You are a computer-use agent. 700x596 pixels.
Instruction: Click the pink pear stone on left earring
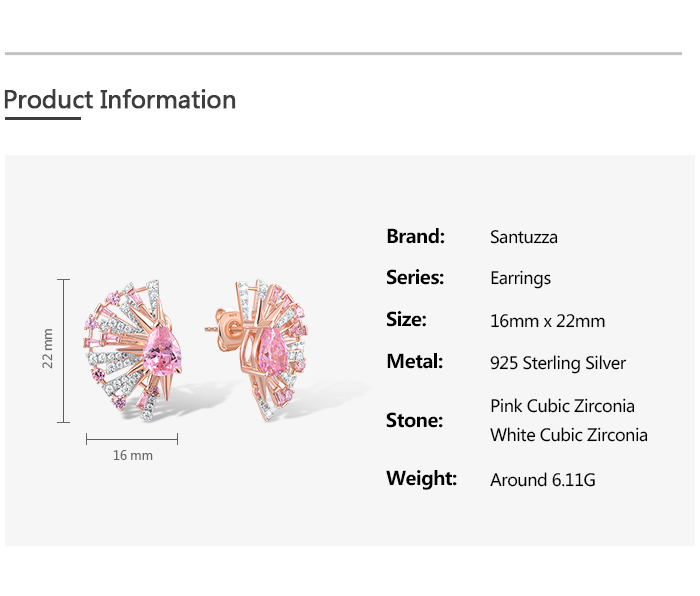tap(160, 351)
